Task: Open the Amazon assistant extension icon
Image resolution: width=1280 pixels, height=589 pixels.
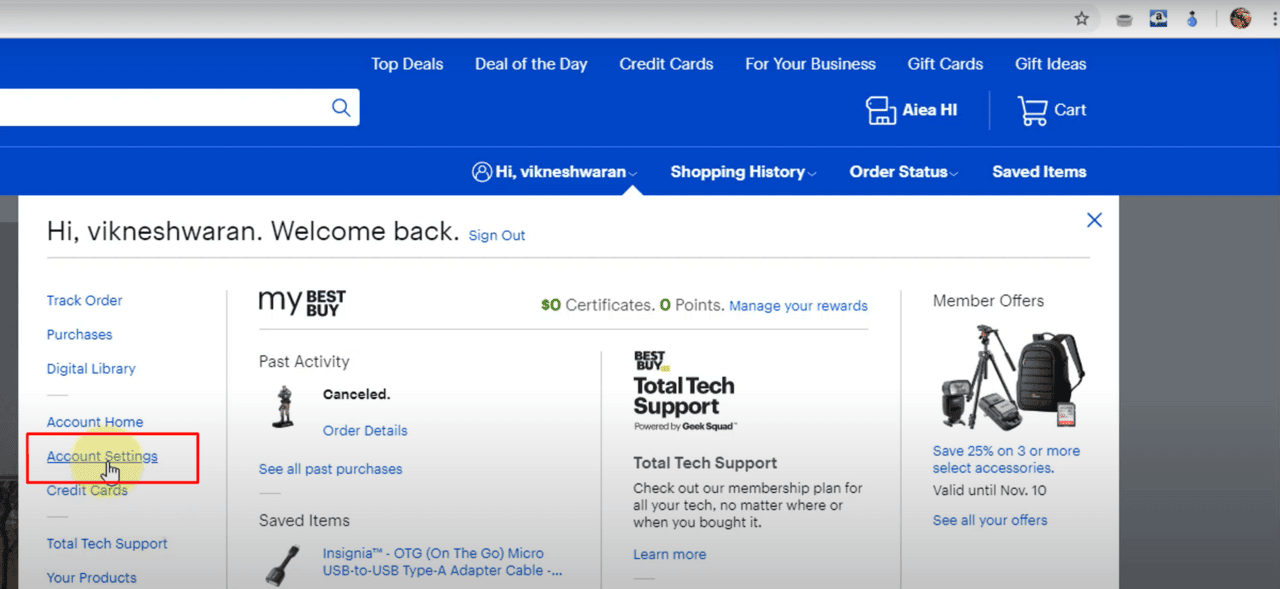Action: 1158,18
